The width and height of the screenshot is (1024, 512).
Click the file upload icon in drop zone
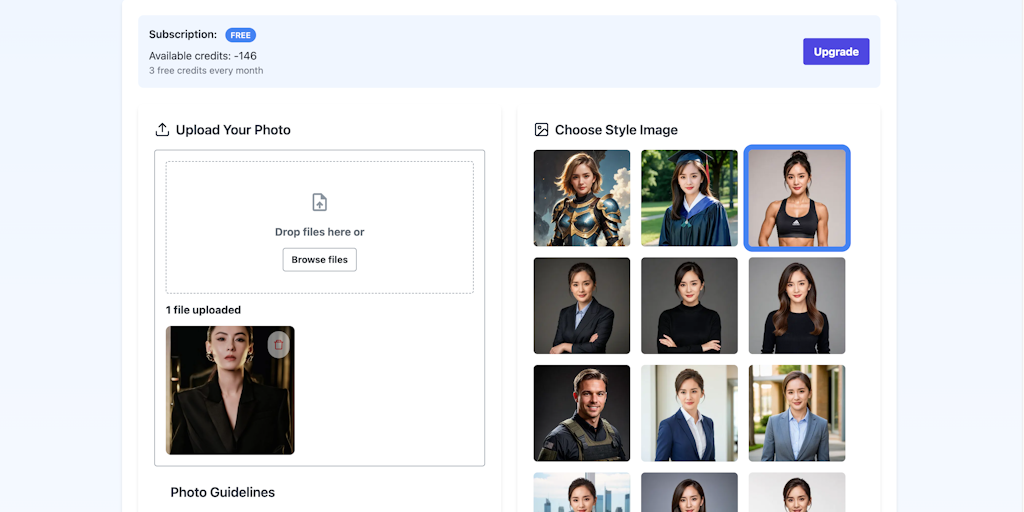coord(319,202)
